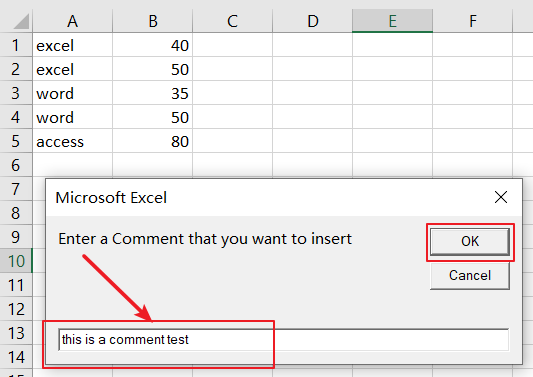This screenshot has width=533, height=377.
Task: Click cell B1 with value 40
Action: click(x=153, y=45)
